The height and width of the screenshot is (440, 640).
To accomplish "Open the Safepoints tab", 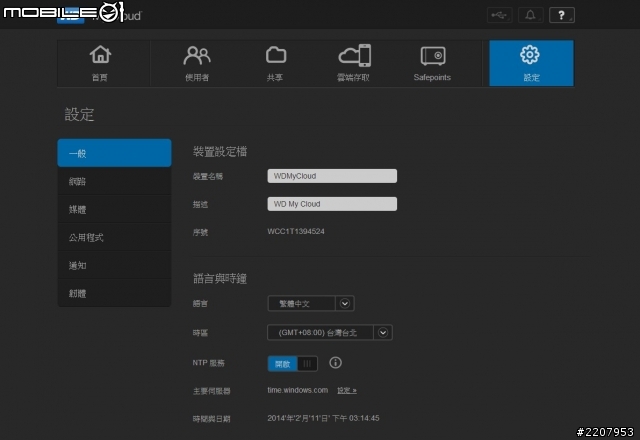I will click(x=432, y=63).
